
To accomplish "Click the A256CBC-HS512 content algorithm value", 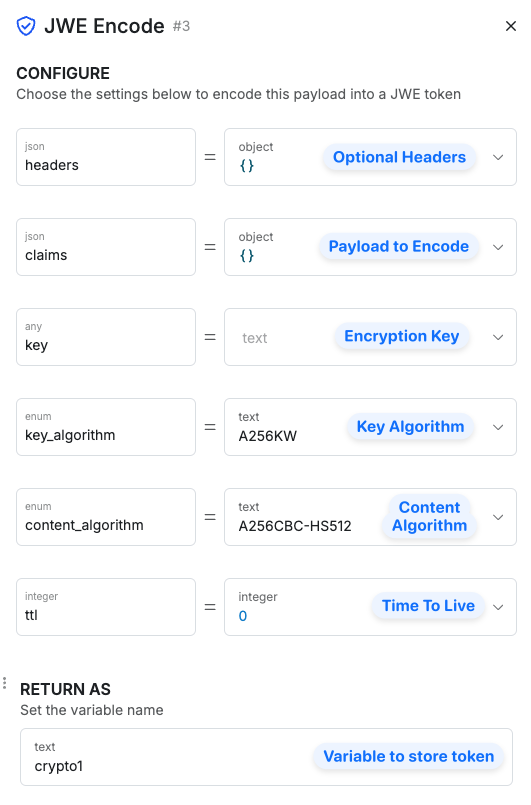I will [x=295, y=526].
